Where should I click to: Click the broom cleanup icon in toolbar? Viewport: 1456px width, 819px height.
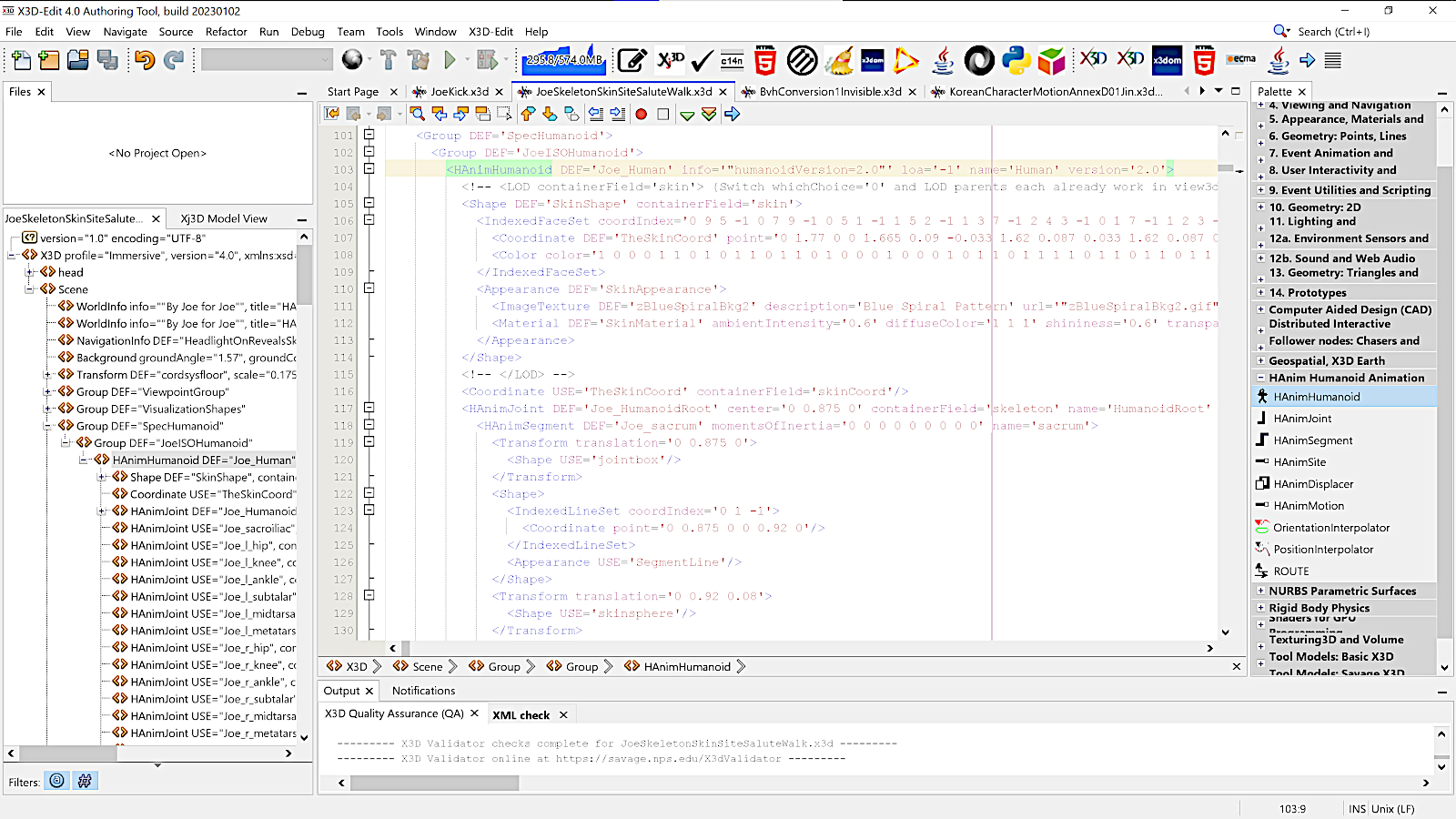point(839,60)
